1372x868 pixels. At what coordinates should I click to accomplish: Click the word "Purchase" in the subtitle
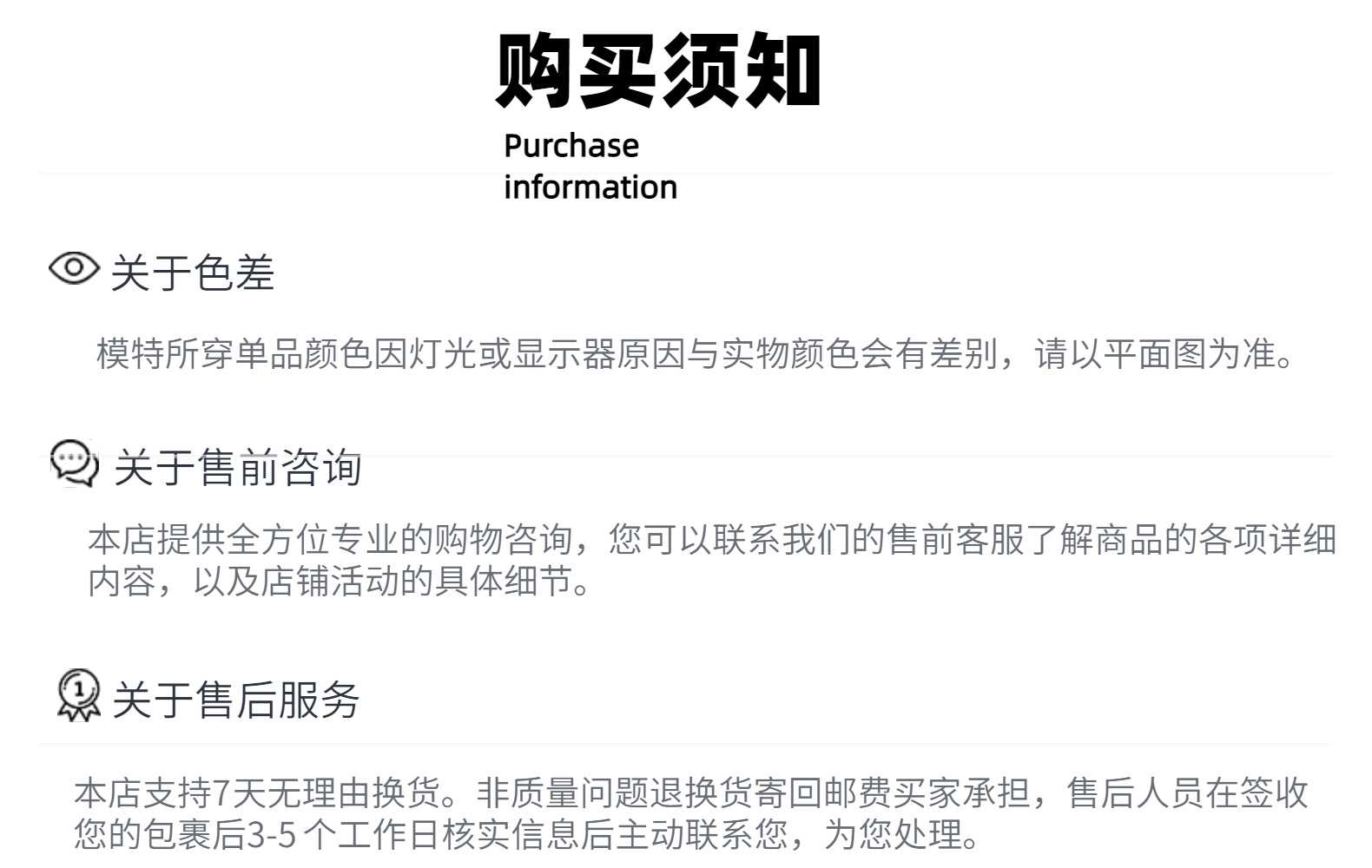571,146
